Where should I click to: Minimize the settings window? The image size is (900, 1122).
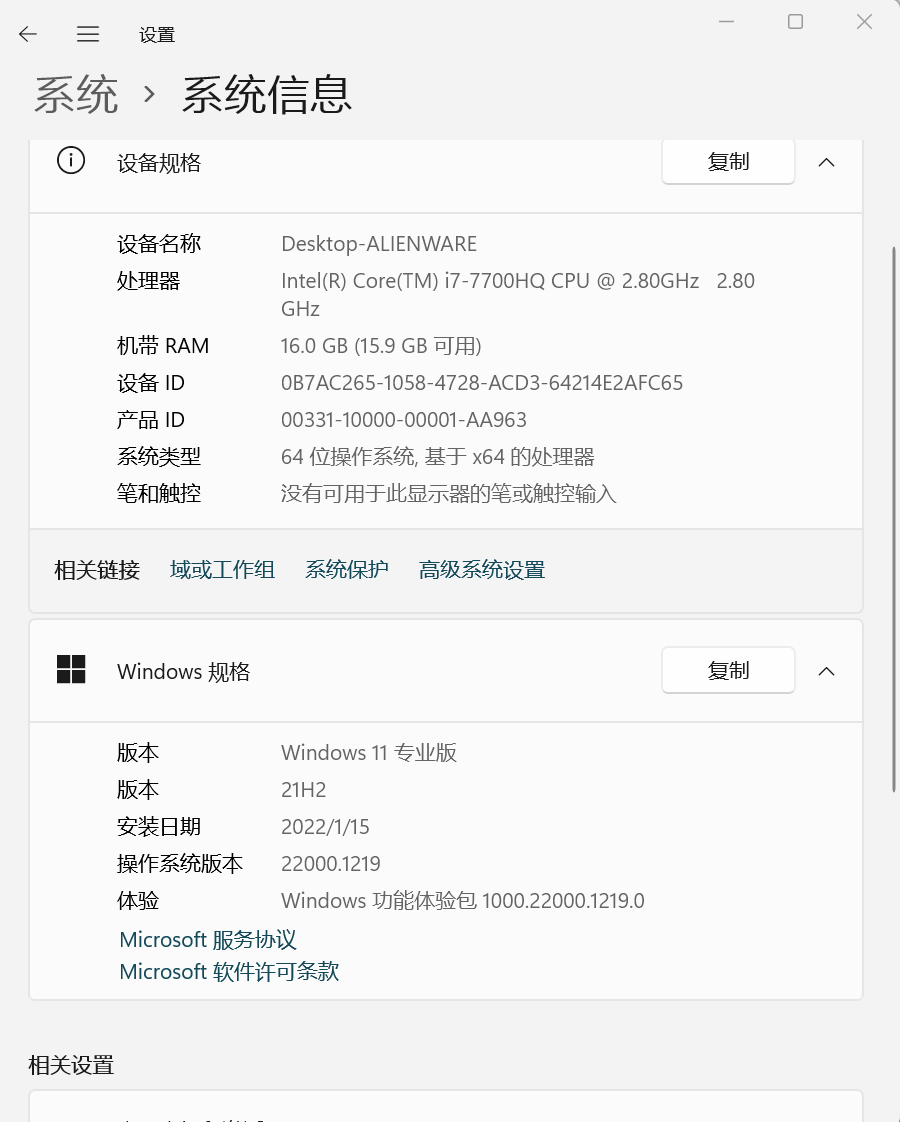[727, 21]
